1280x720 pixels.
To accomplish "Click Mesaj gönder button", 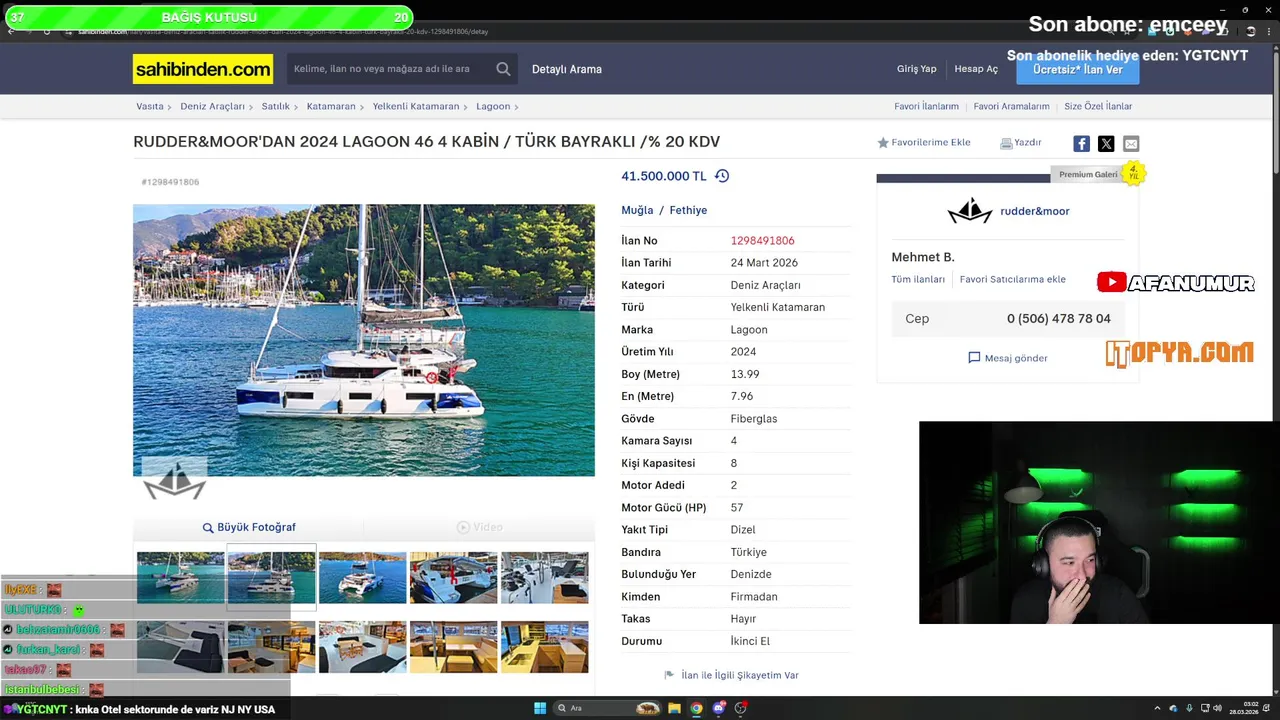I will tap(1008, 358).
